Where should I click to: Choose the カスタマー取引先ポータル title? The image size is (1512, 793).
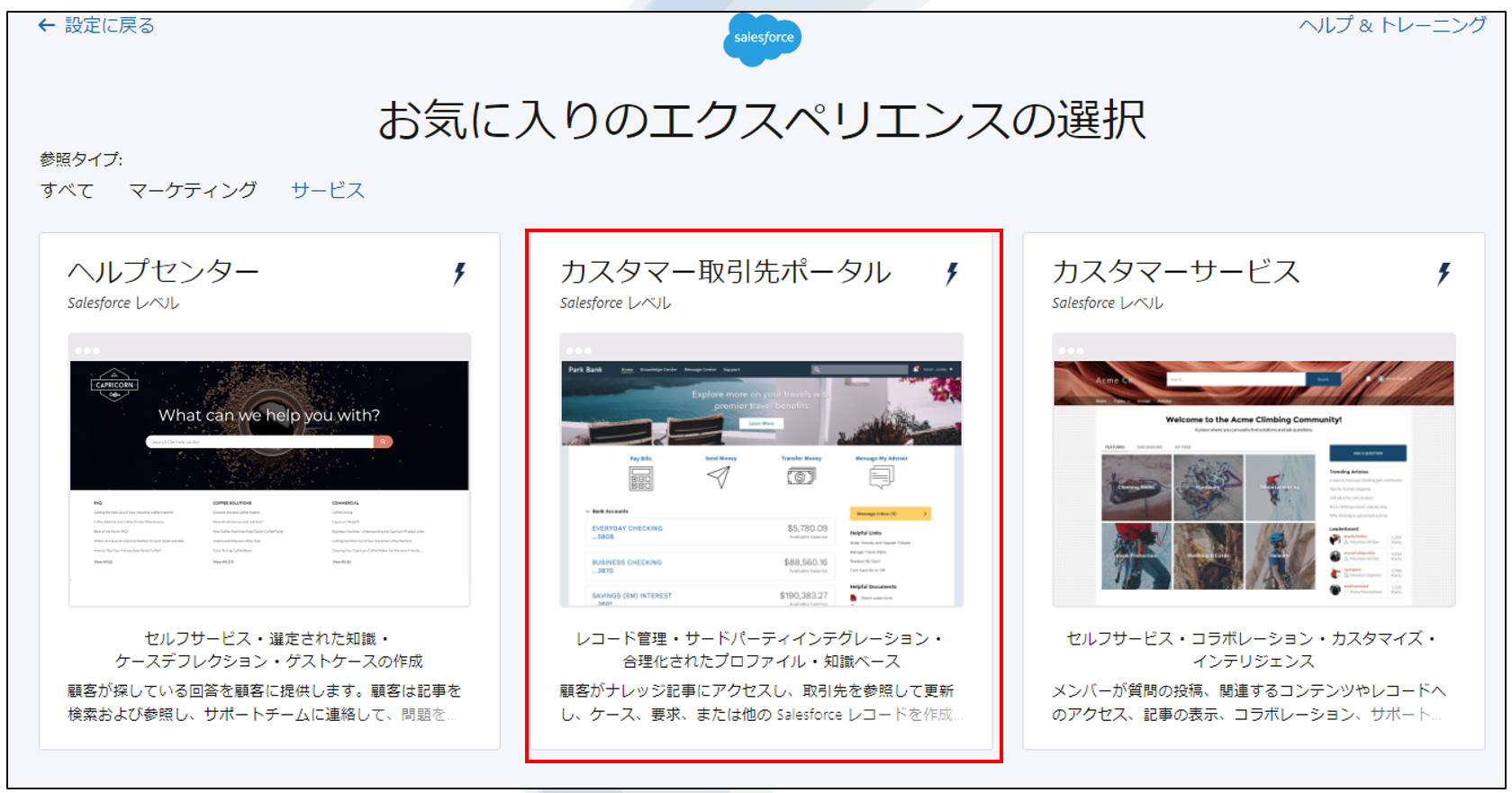pyautogui.click(x=725, y=271)
